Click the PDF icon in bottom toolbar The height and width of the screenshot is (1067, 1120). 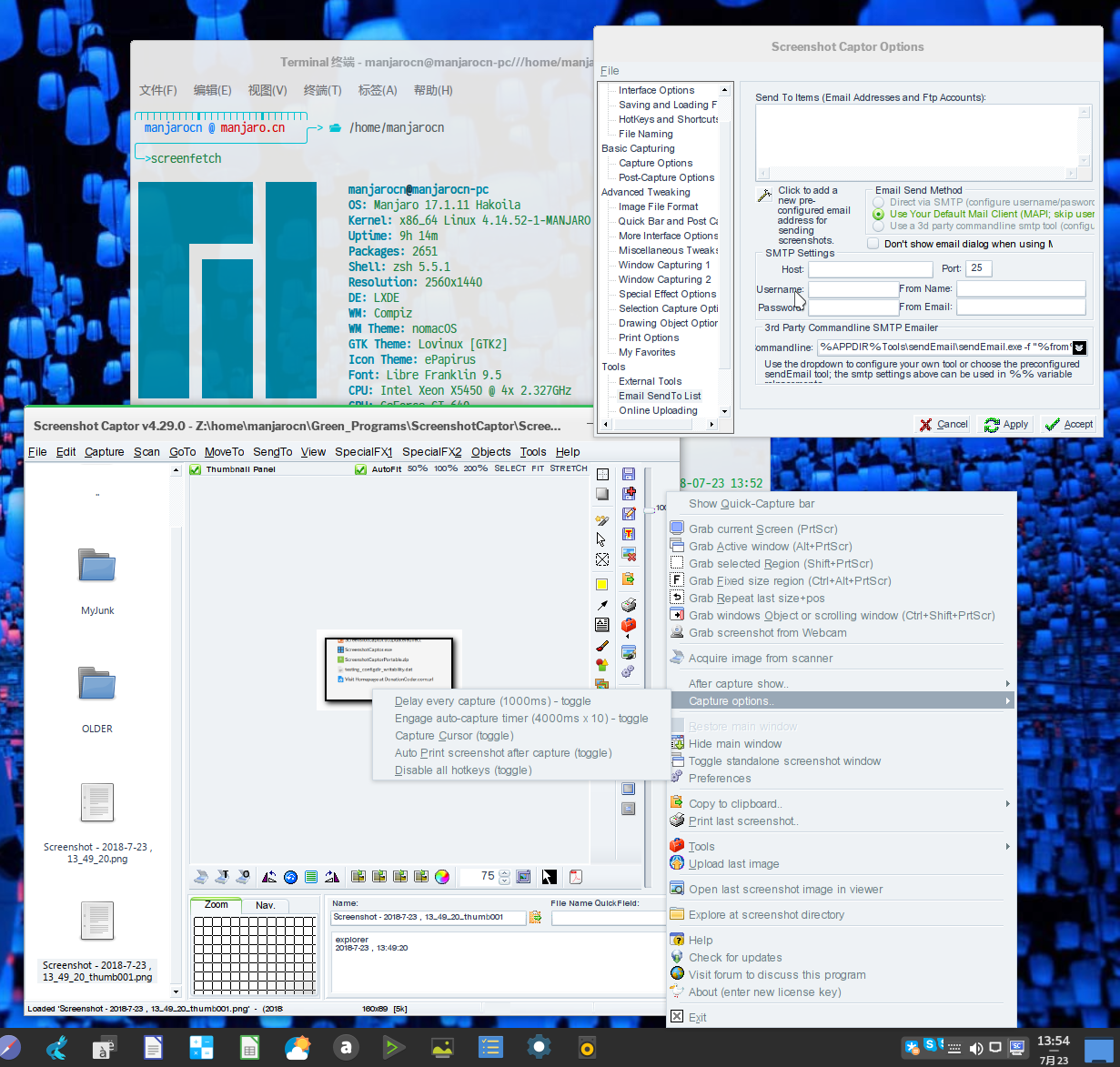pyautogui.click(x=575, y=877)
